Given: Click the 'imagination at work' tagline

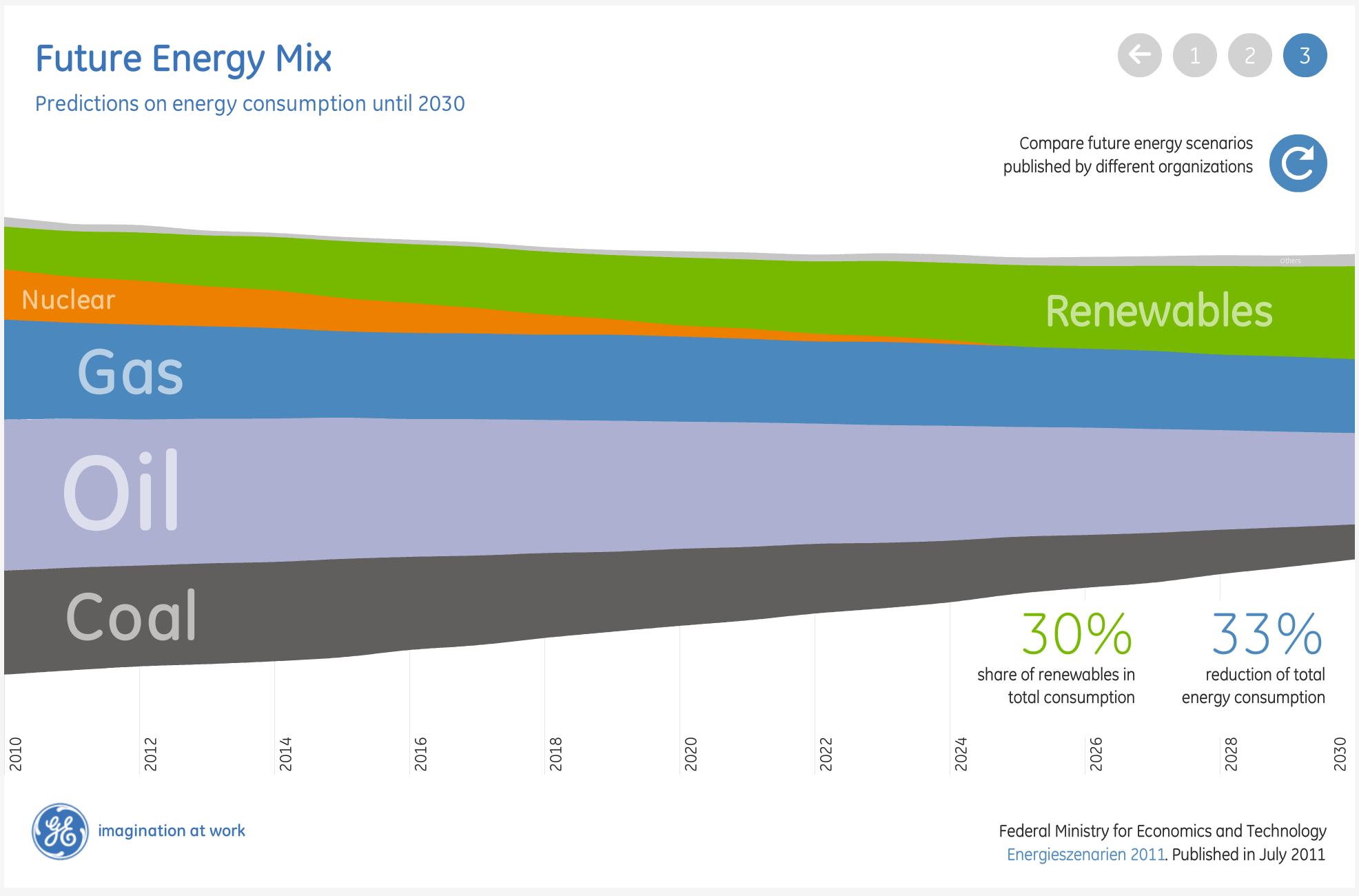Looking at the screenshot, I should pos(172,831).
